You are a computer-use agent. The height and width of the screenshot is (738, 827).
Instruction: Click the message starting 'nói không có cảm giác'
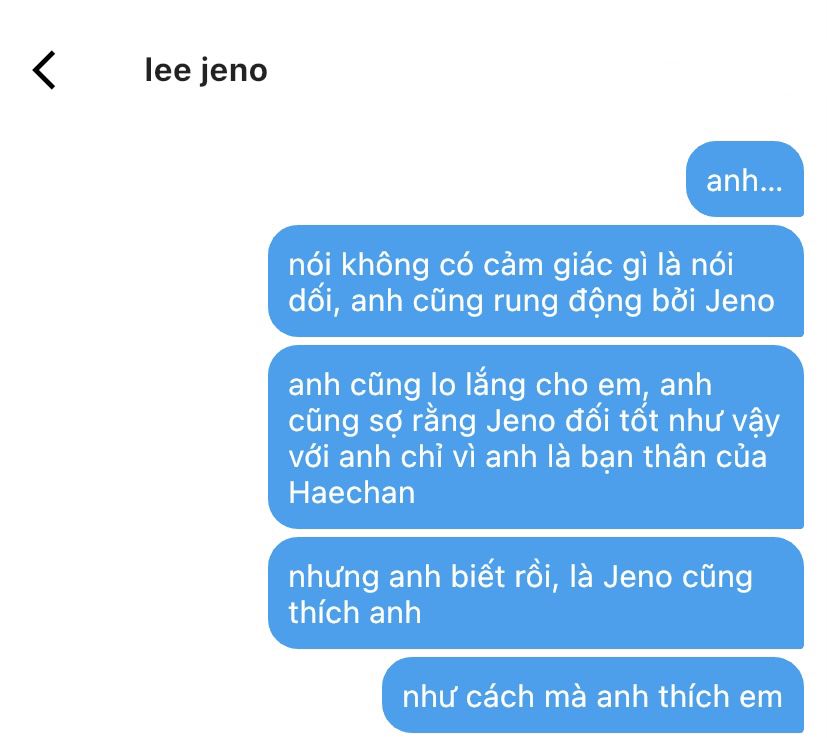click(536, 281)
